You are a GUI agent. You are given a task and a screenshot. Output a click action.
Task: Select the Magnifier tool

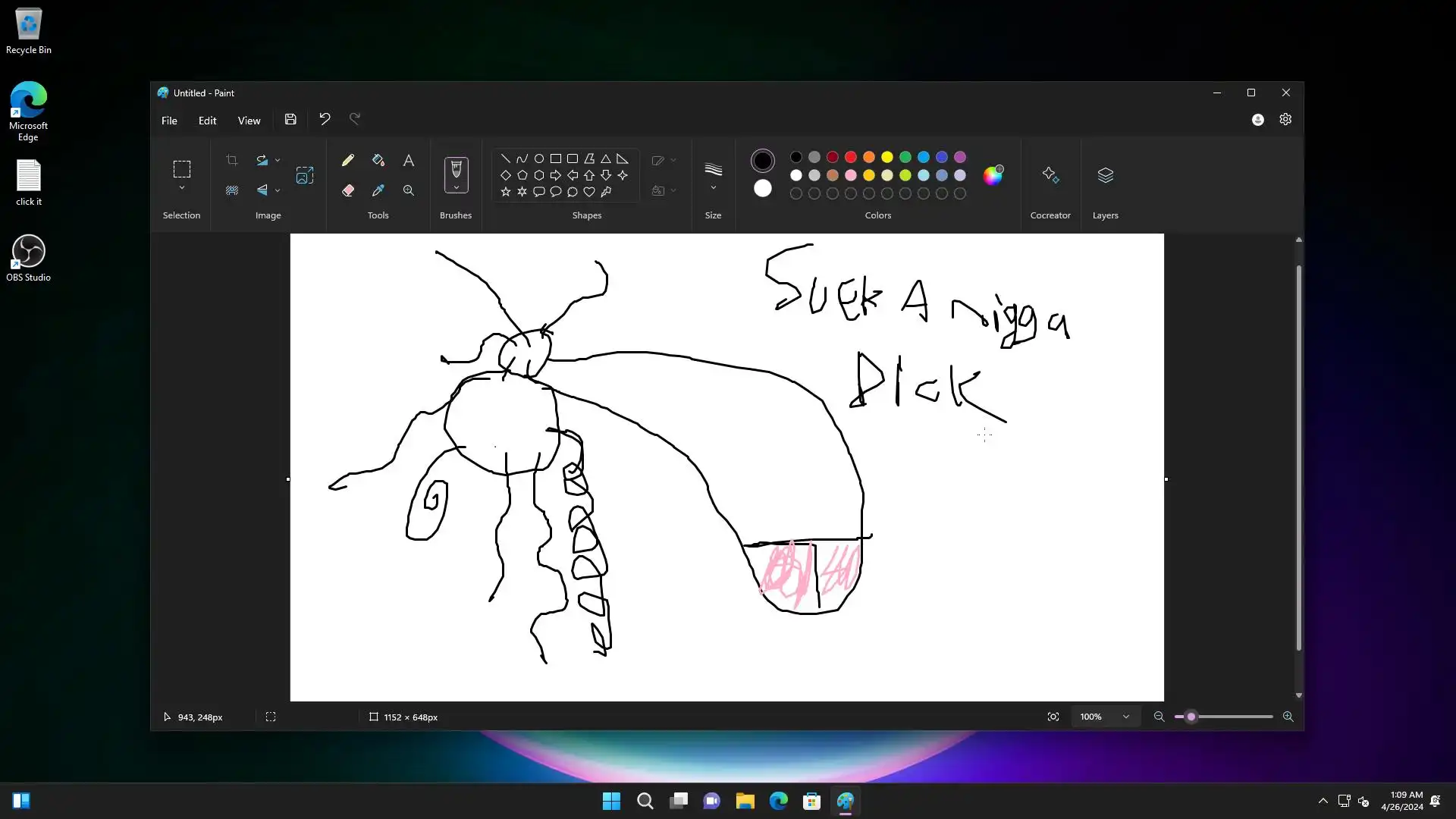coord(409,190)
